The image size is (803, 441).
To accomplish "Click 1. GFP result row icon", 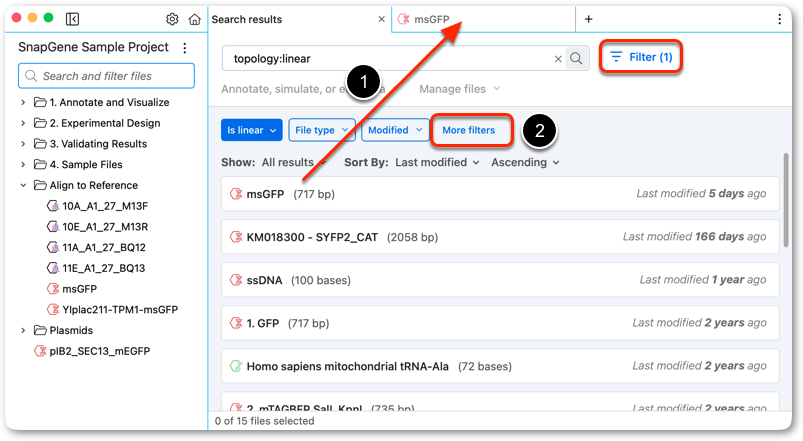I will 236,323.
